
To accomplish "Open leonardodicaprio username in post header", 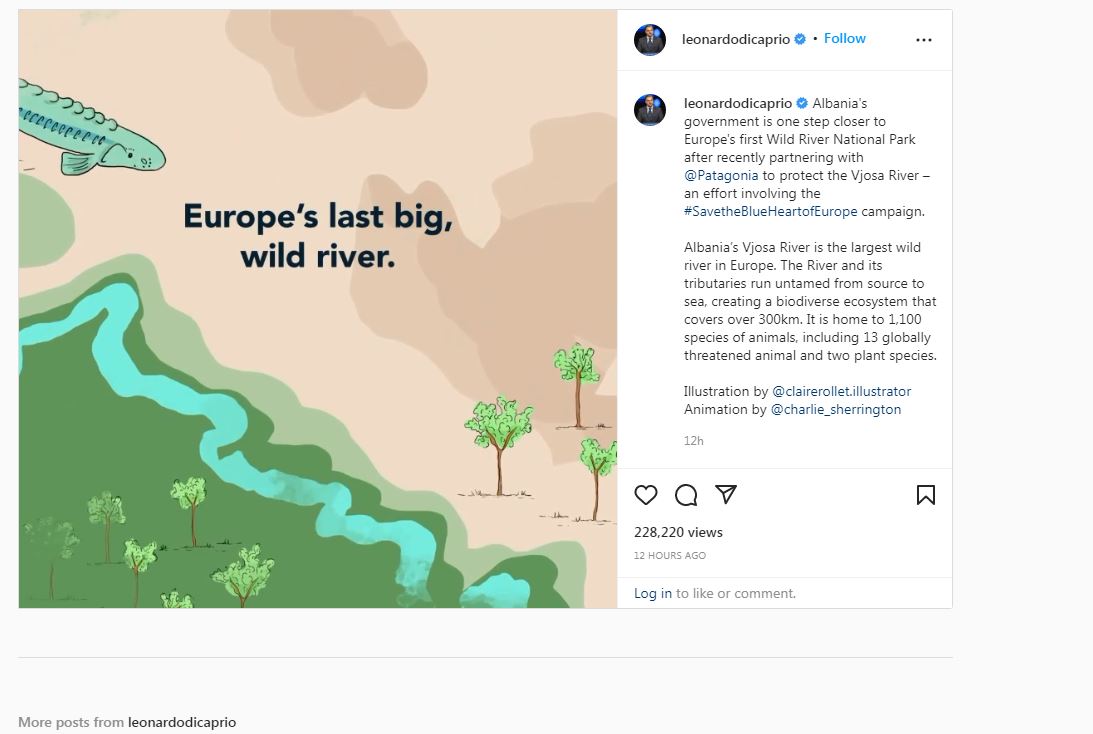I will tap(736, 39).
